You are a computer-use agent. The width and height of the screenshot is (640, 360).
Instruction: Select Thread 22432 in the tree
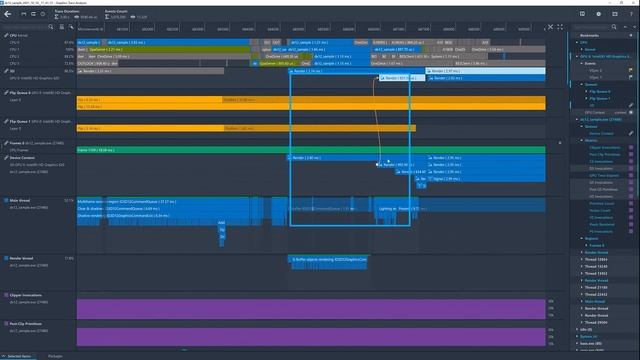pyautogui.click(x=596, y=294)
